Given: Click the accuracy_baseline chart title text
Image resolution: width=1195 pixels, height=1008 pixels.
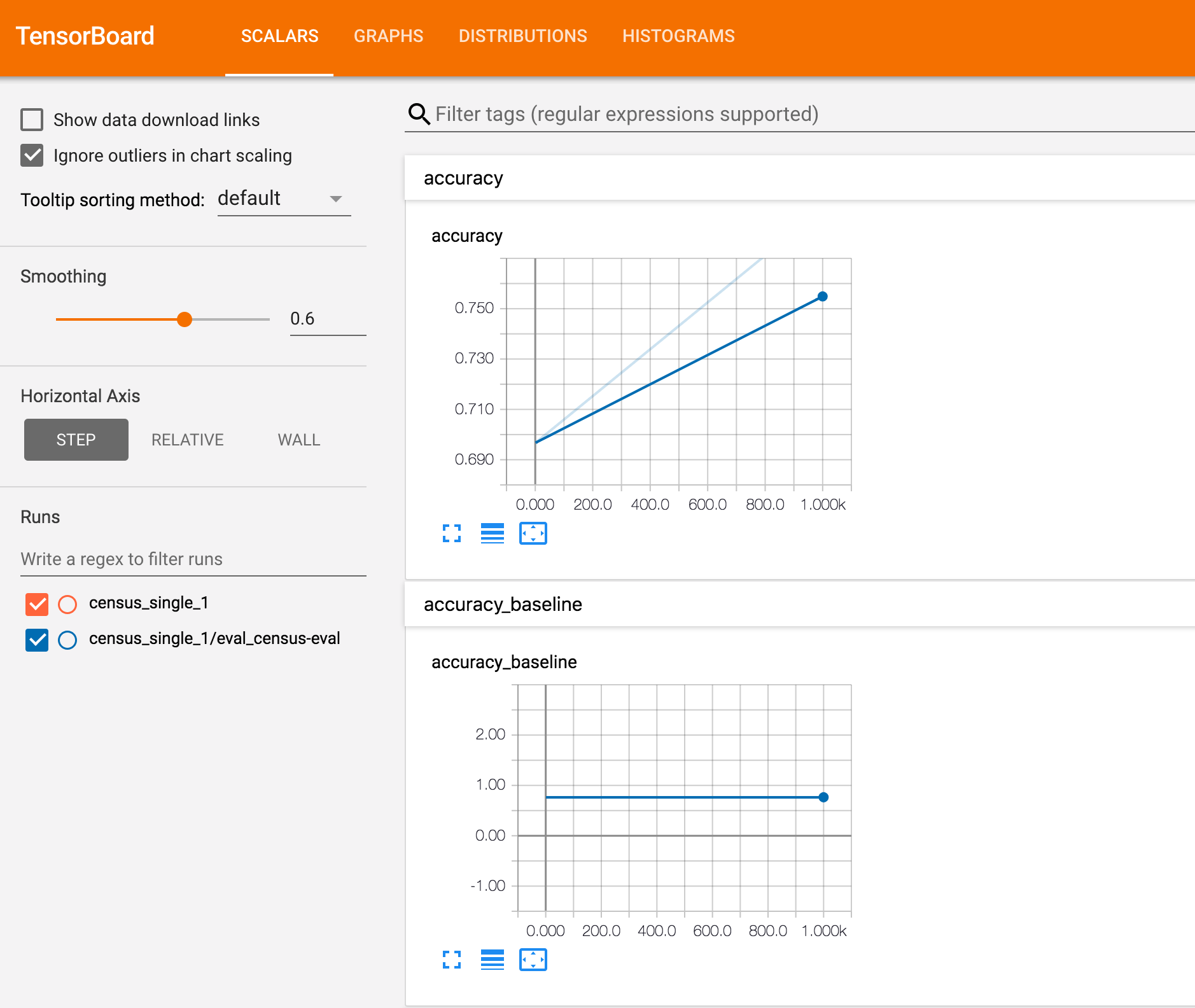Looking at the screenshot, I should coord(504,662).
